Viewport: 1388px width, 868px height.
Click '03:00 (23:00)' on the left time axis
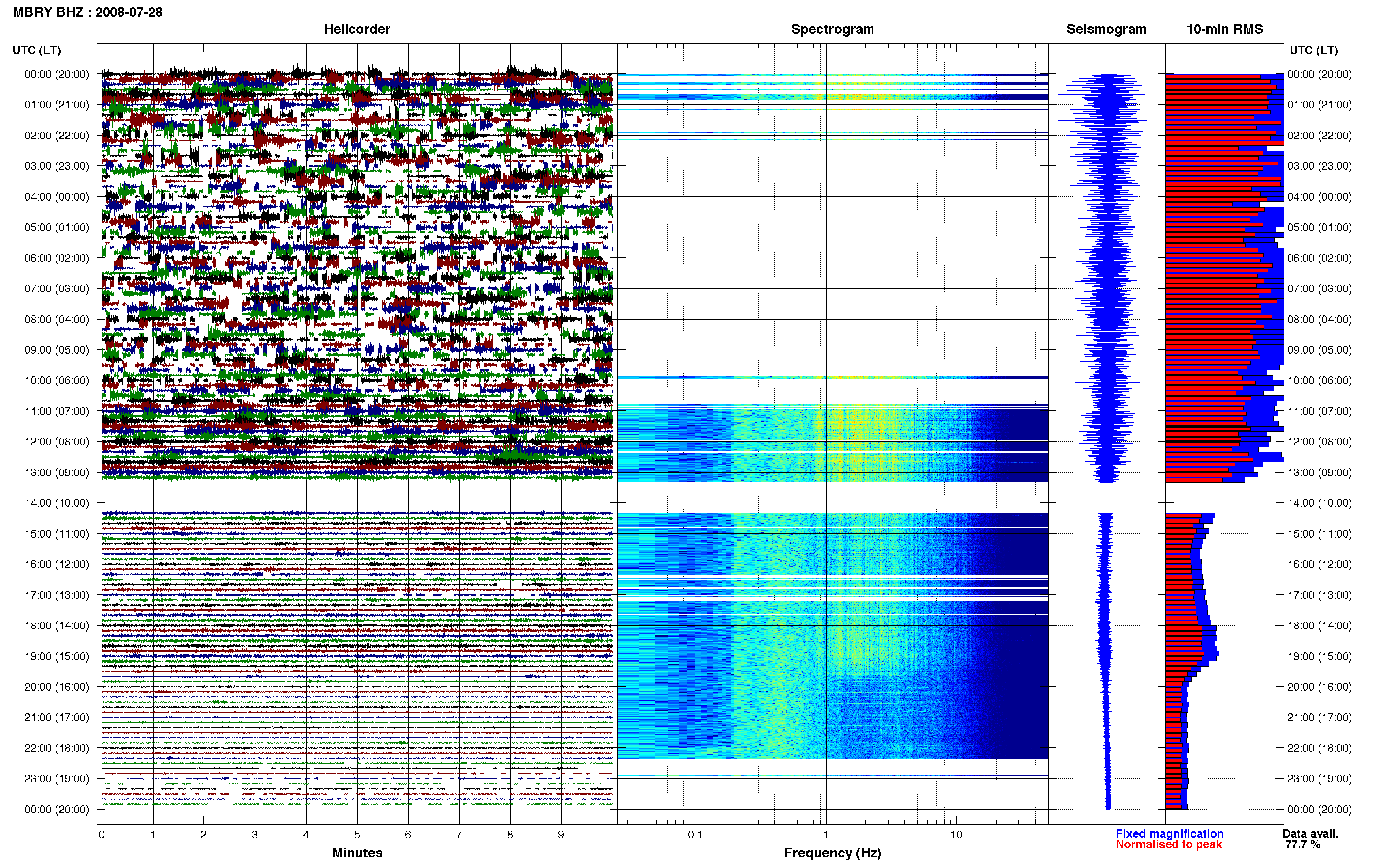pyautogui.click(x=56, y=166)
